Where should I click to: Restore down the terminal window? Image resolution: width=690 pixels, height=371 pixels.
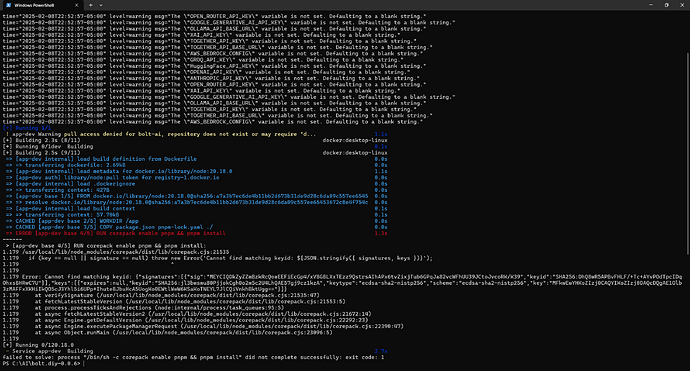tap(666, 5)
